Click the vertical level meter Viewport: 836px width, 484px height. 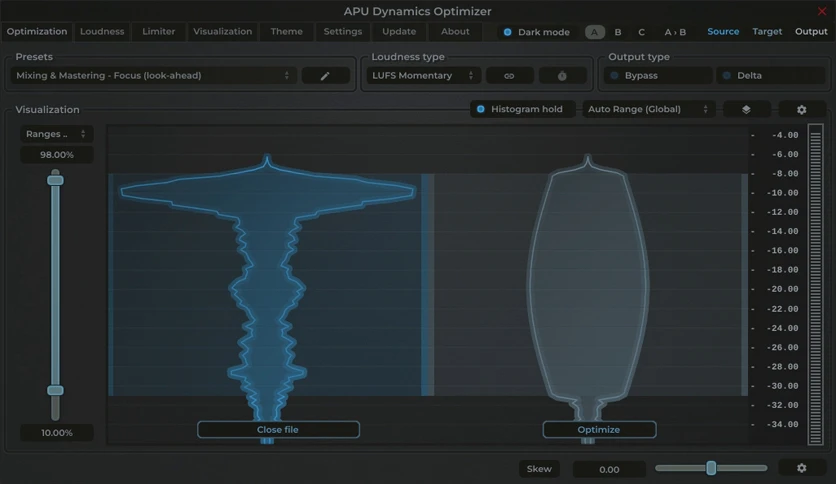click(x=815, y=284)
